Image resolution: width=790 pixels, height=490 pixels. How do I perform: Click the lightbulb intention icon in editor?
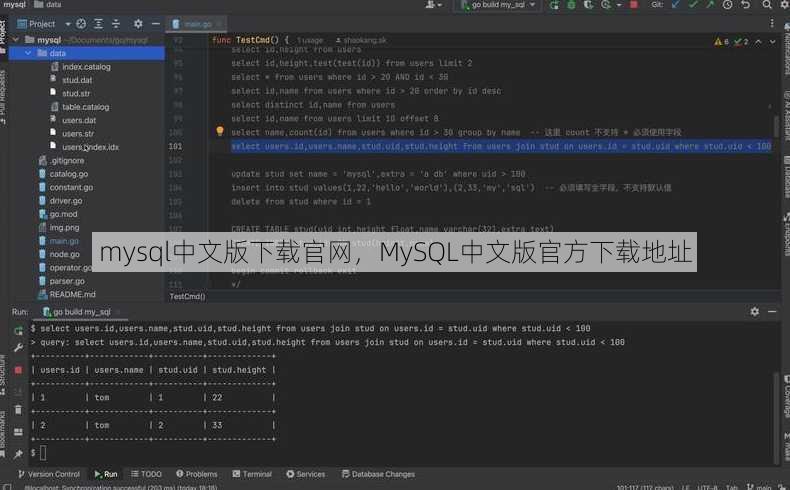coord(220,131)
